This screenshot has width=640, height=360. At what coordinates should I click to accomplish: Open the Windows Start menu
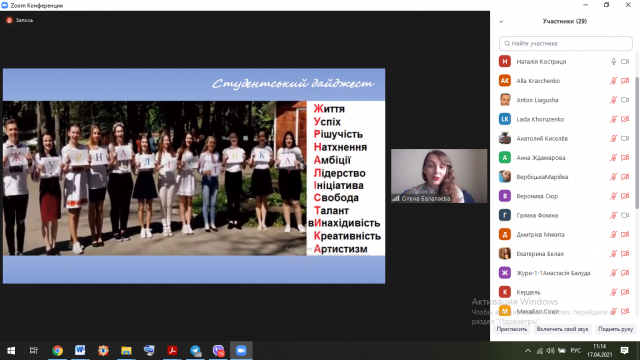(x=11, y=351)
